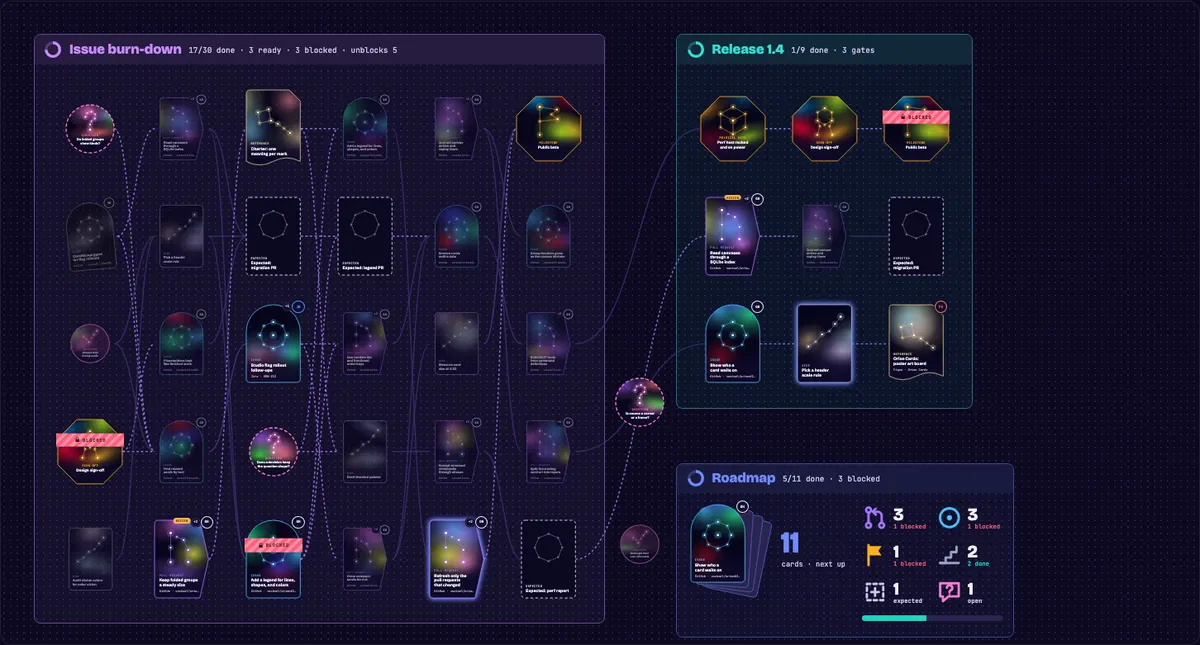Open 'Show who a card waits on' in Release 1.4

click(733, 344)
